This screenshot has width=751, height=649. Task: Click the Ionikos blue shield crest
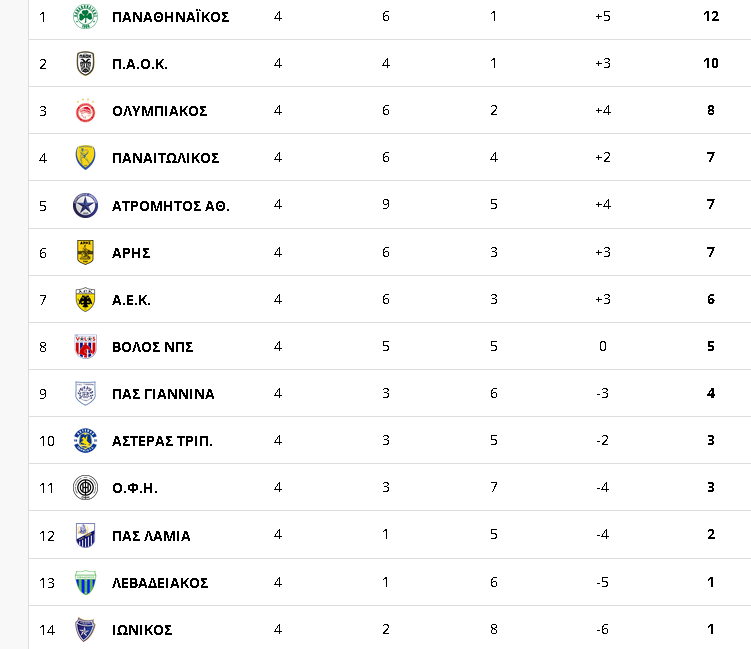85,629
